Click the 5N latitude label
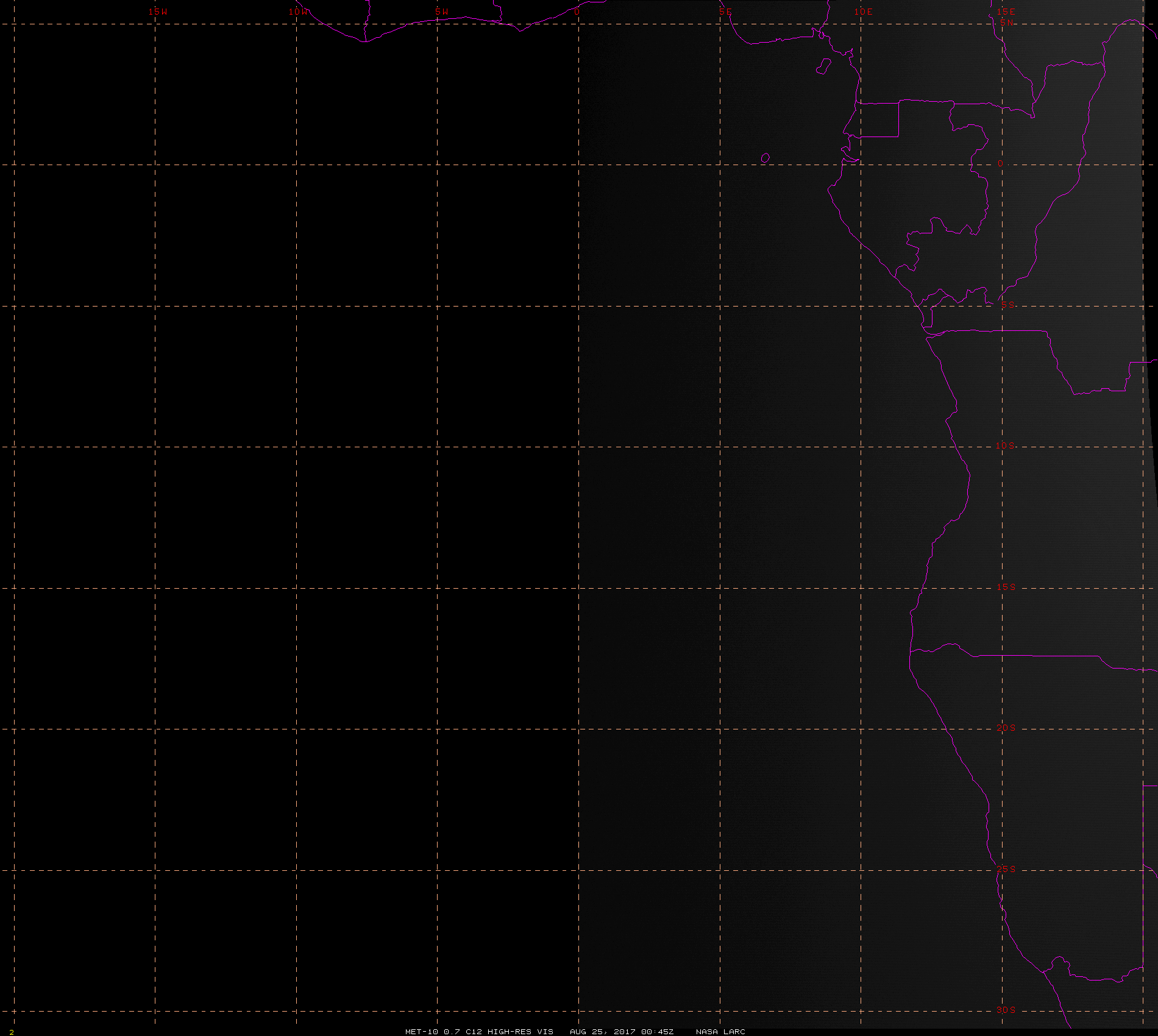 tap(1007, 23)
